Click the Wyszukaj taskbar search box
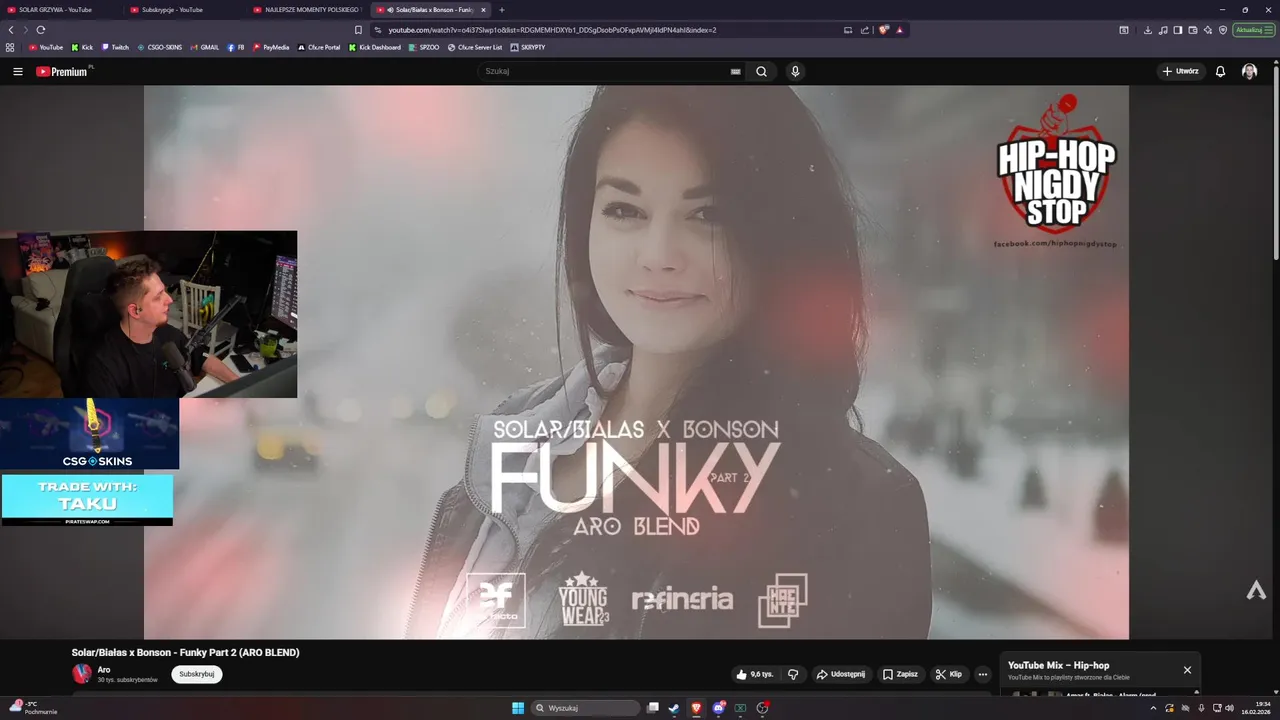The height and width of the screenshot is (720, 1280). coord(586,708)
